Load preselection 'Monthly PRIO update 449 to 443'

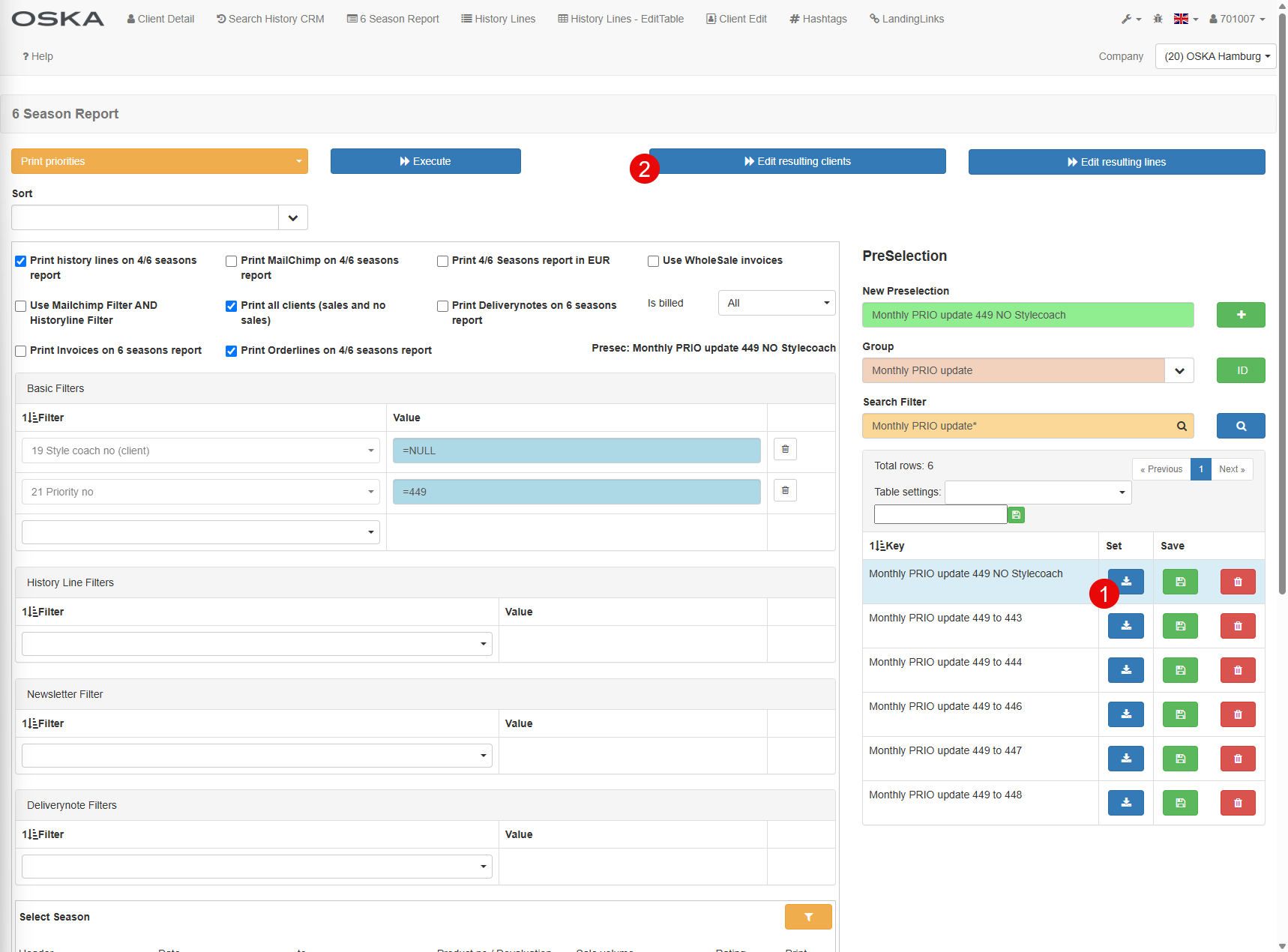(x=1125, y=626)
